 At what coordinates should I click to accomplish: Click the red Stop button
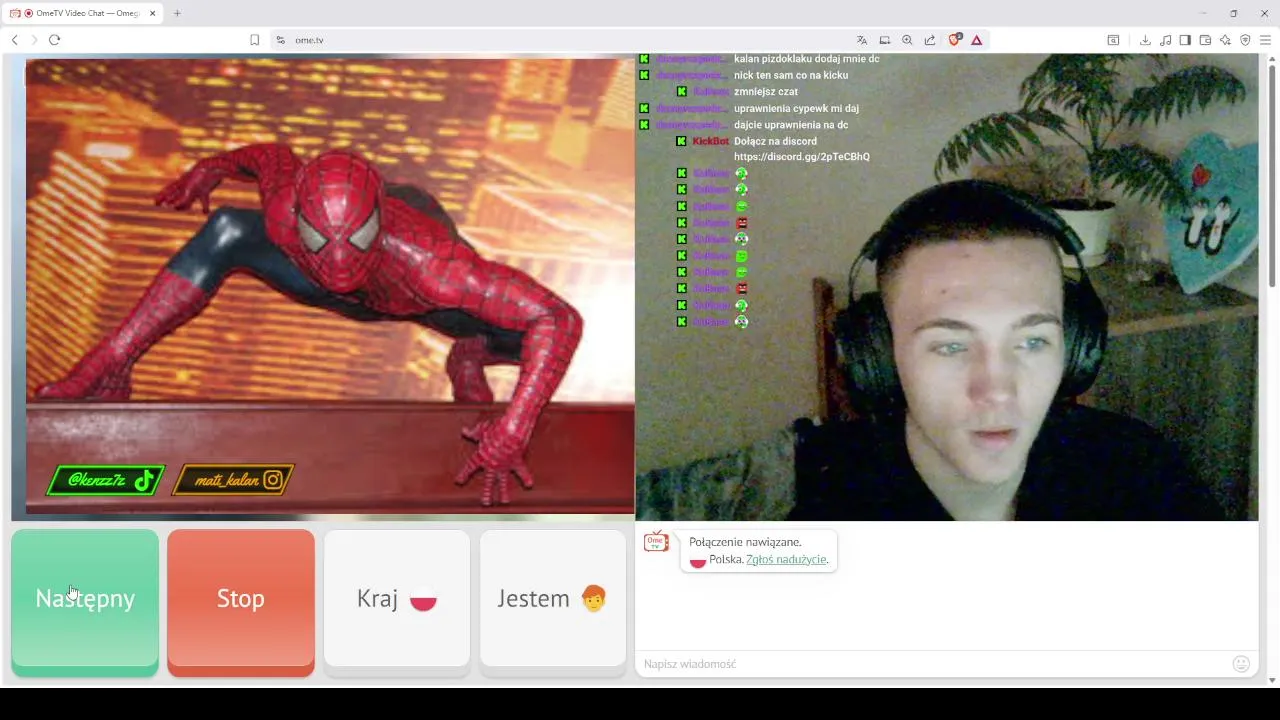click(241, 602)
